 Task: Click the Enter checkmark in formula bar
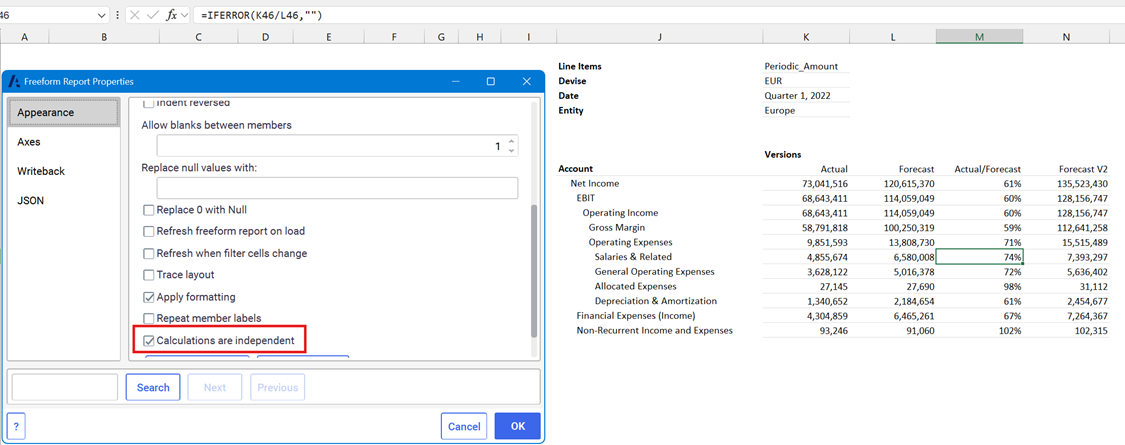point(152,15)
